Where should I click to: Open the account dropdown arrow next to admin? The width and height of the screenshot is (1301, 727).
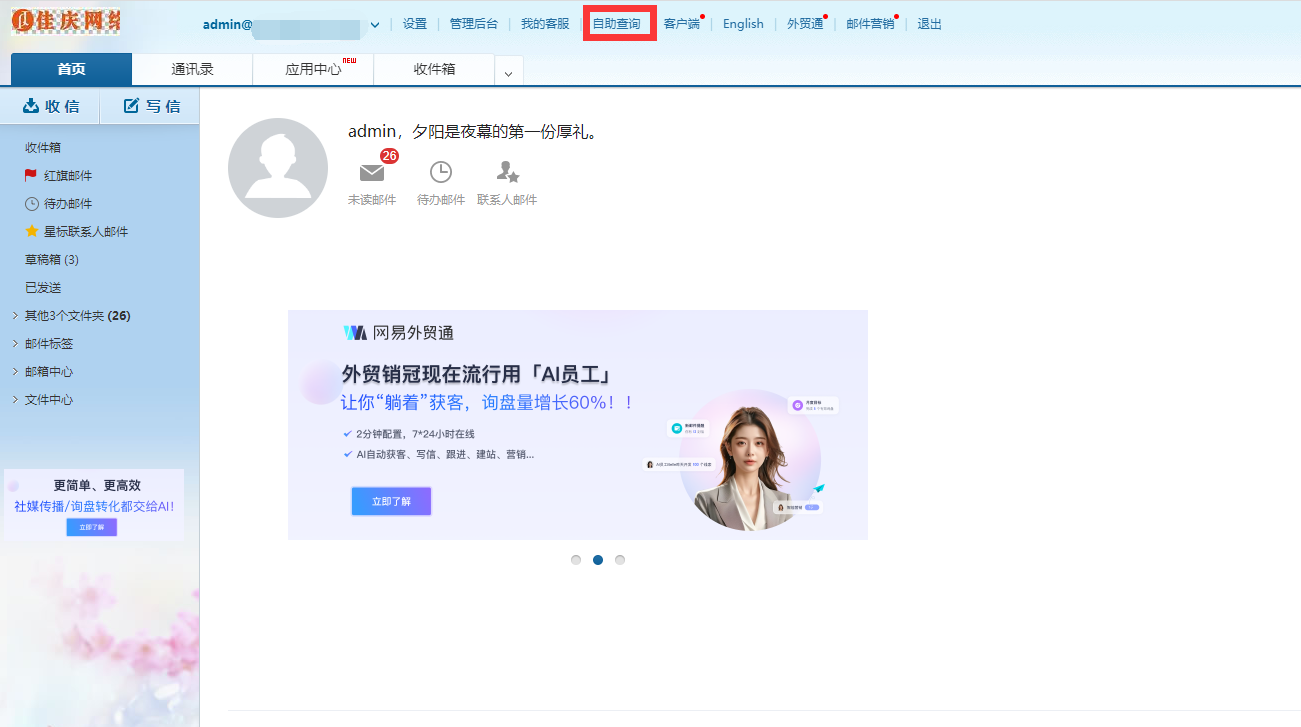[375, 24]
